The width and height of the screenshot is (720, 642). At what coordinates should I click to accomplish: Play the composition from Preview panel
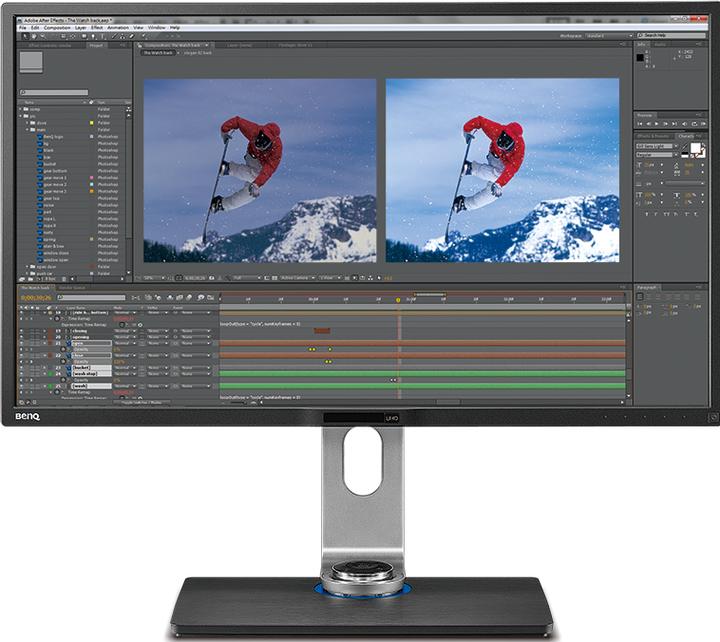[x=656, y=124]
